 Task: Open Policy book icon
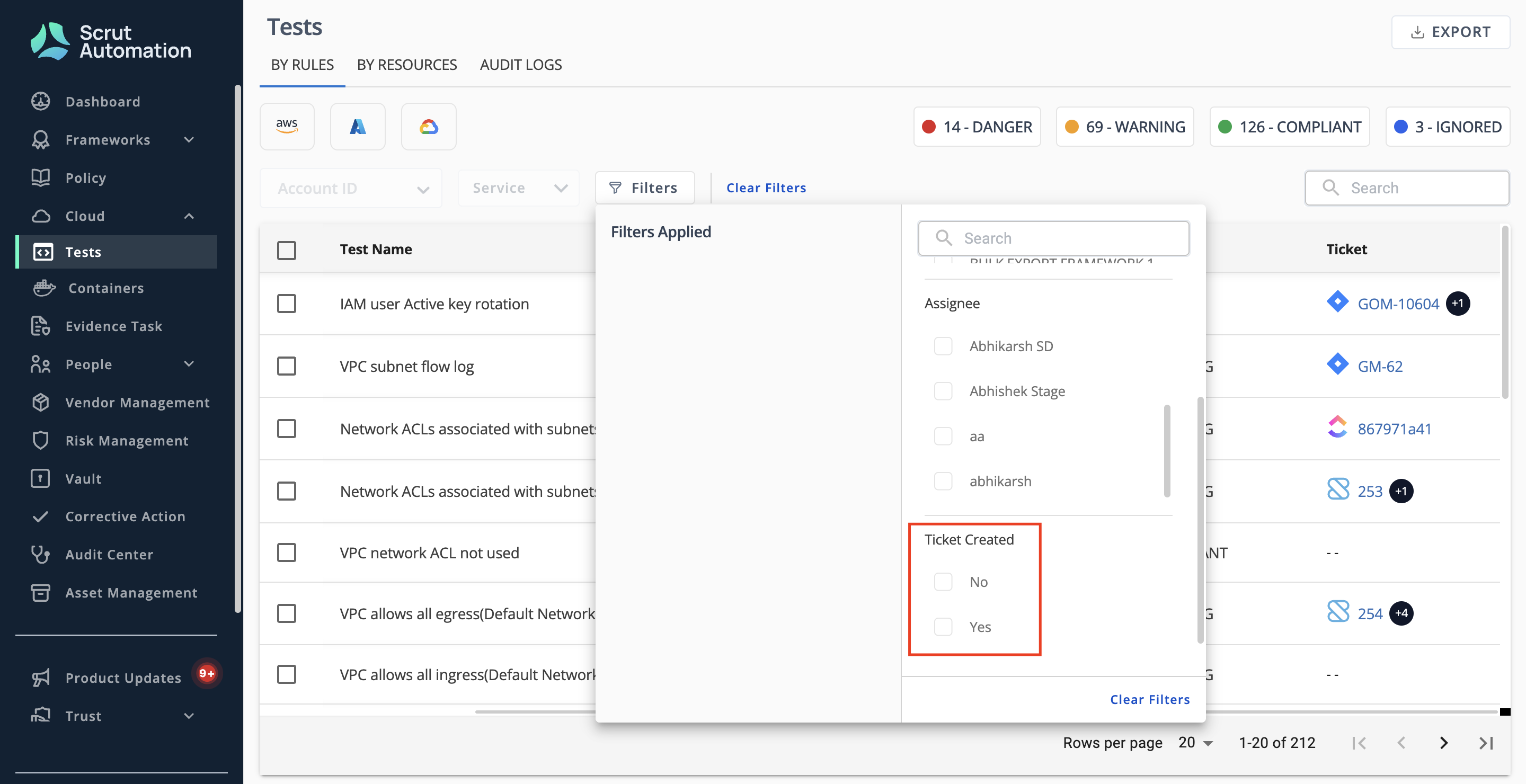click(x=40, y=177)
